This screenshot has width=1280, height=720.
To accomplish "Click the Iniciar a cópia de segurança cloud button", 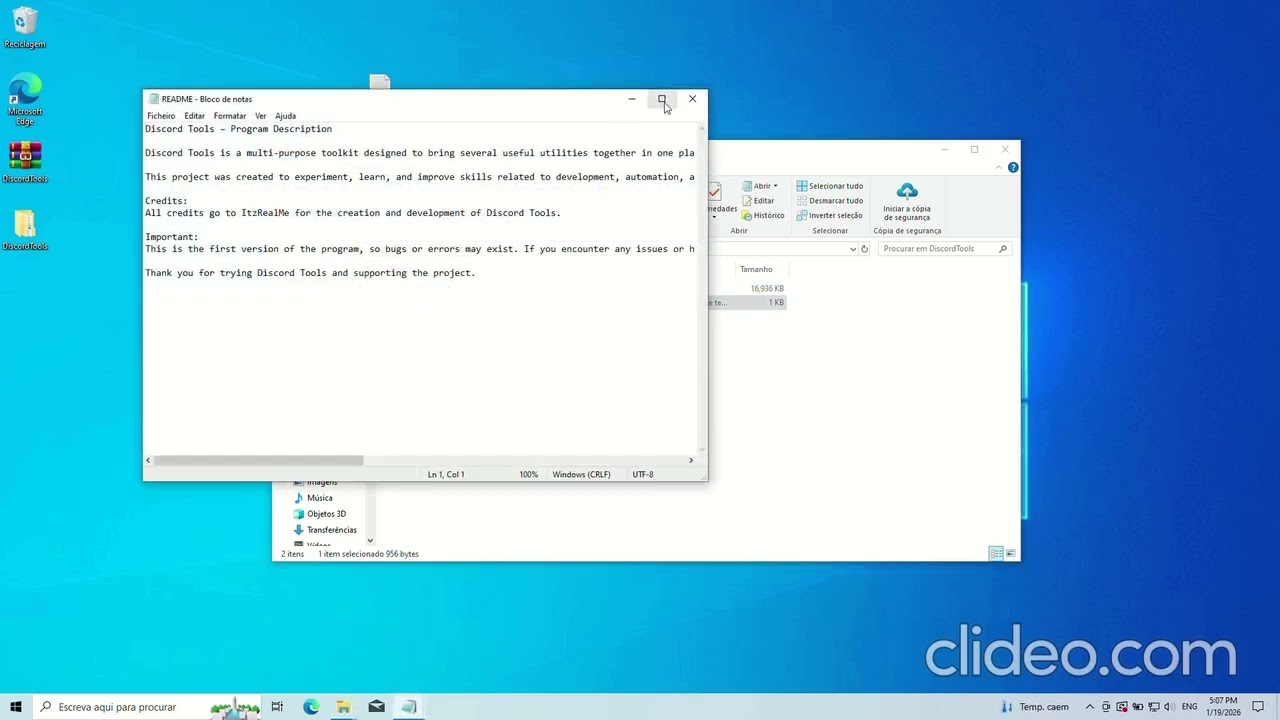I will point(907,201).
